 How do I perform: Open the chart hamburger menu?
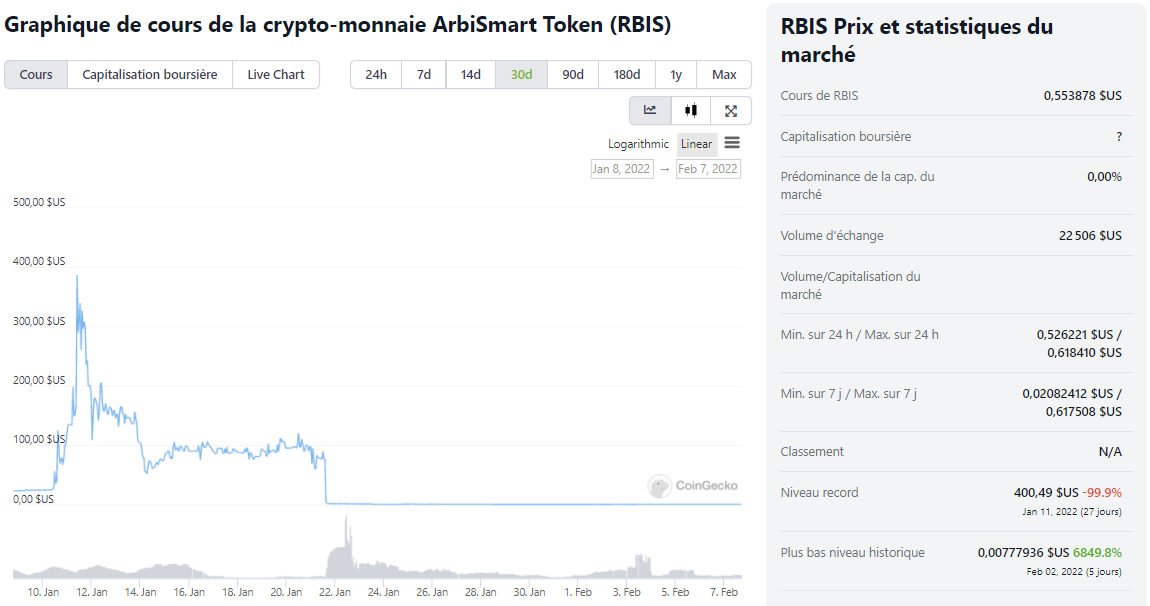[x=732, y=143]
